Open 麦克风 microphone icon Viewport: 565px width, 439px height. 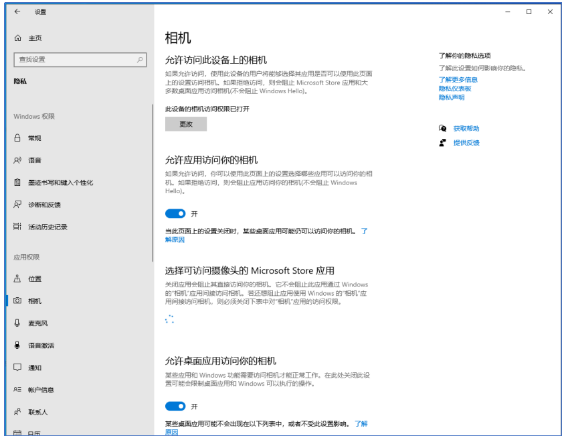[17, 323]
